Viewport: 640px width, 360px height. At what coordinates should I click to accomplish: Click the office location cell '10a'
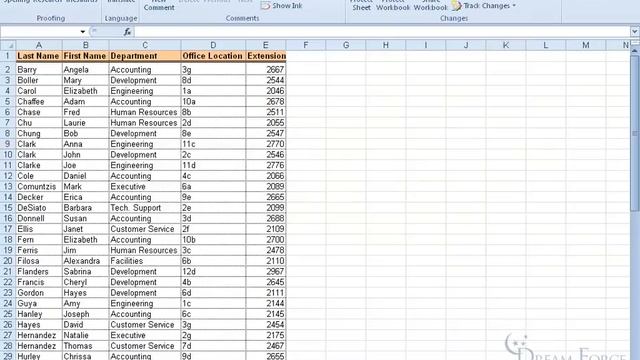pos(213,102)
